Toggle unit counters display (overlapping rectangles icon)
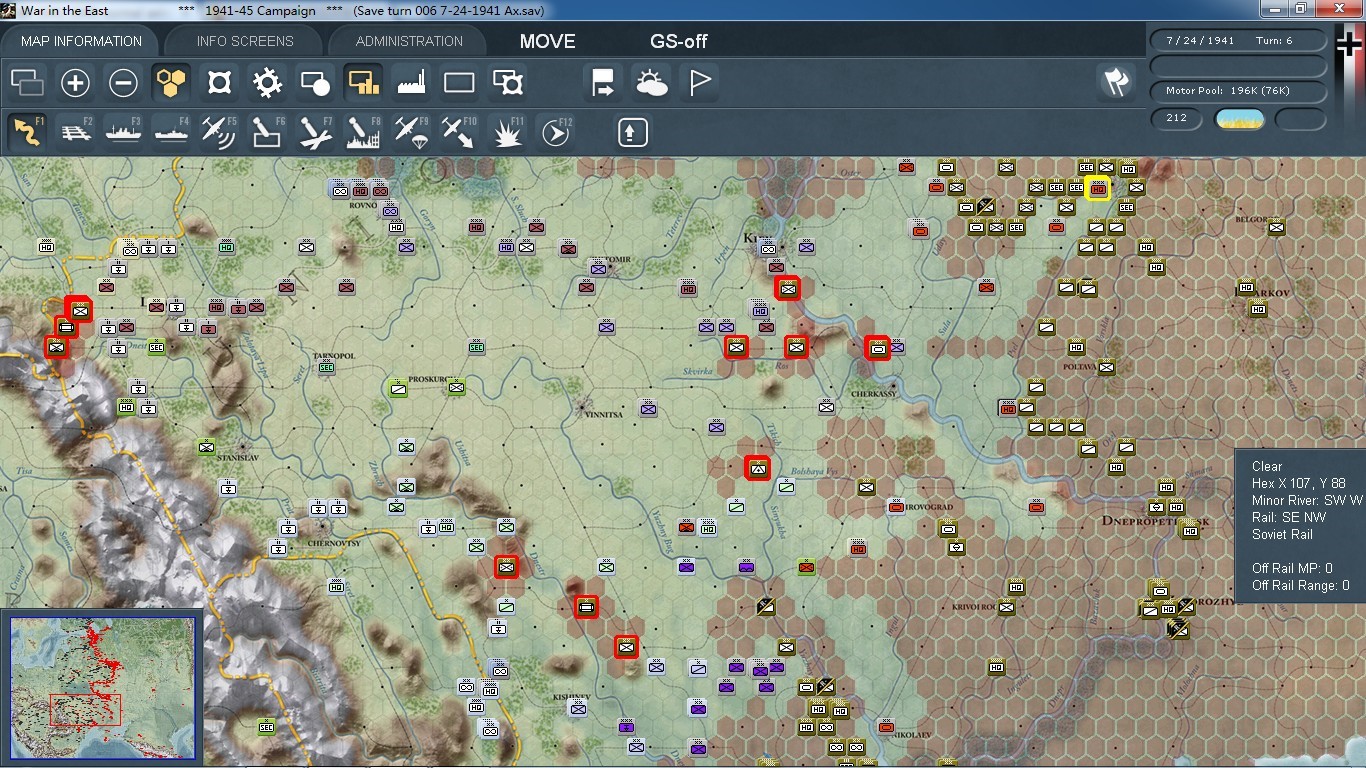1366x768 pixels. [27, 83]
